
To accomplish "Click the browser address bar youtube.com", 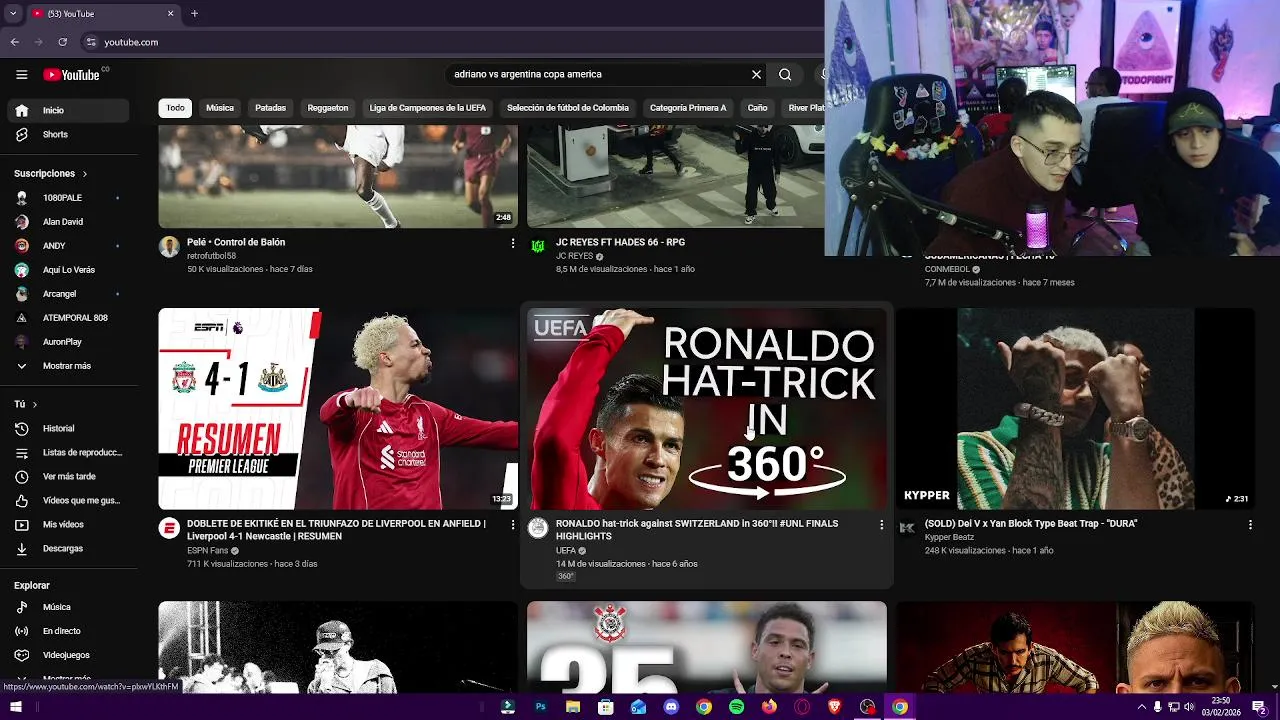I will coord(131,42).
